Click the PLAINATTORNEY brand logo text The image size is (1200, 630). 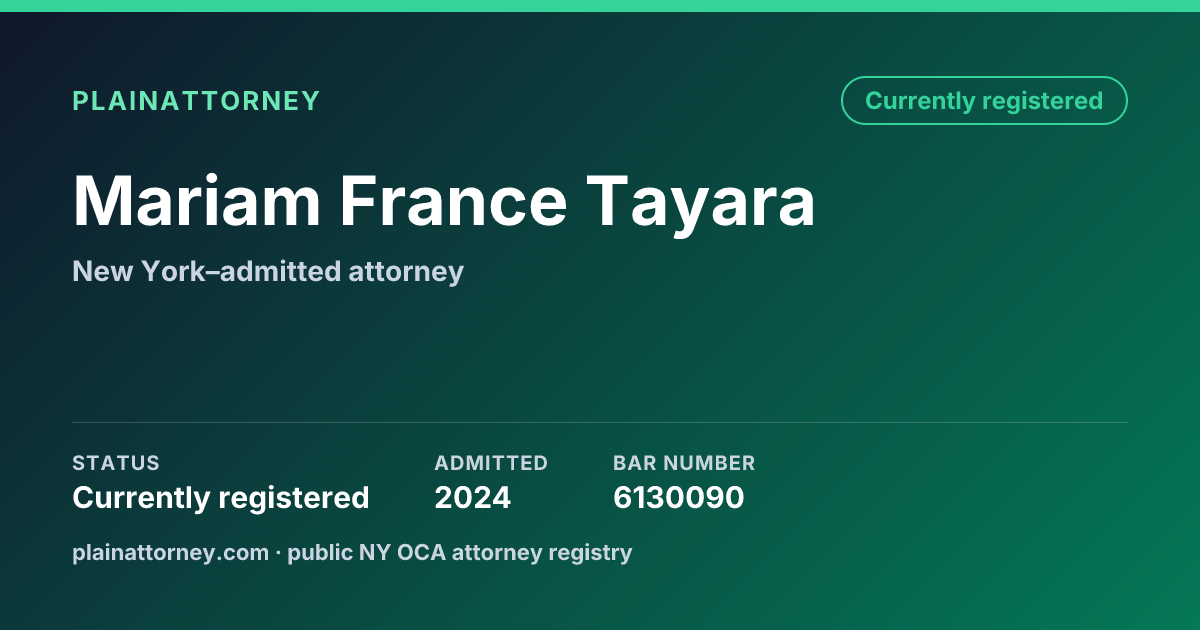click(x=196, y=101)
